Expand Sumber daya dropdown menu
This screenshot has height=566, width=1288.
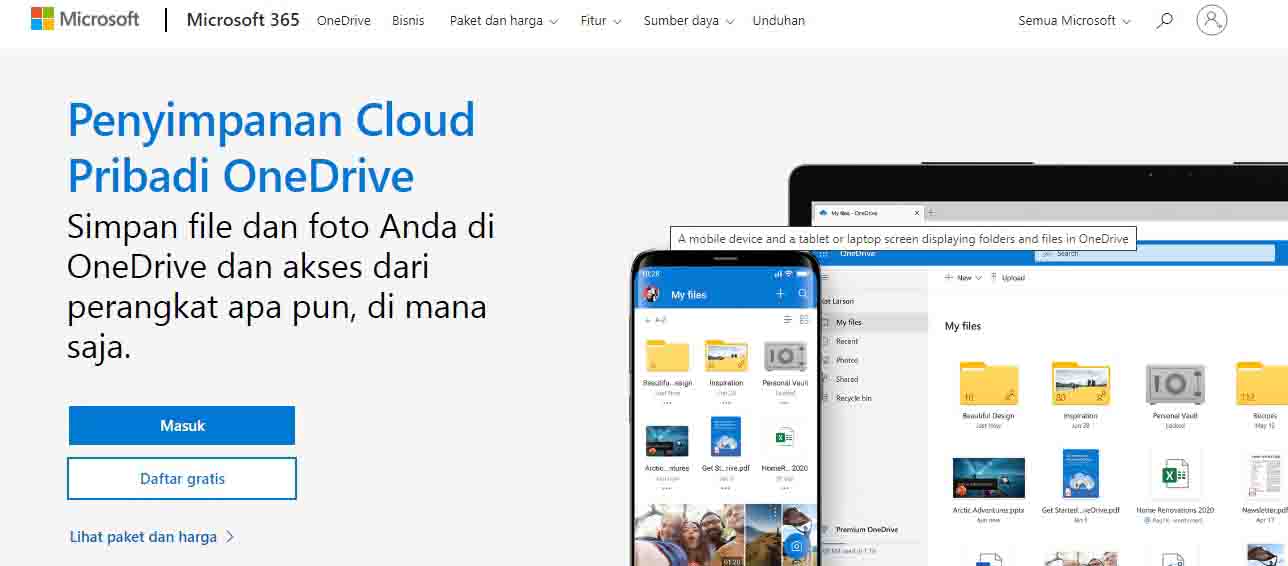689,20
